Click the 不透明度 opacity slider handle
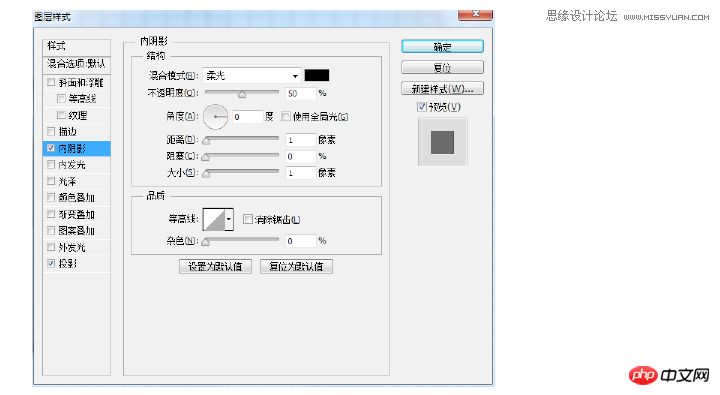The image size is (720, 395). point(242,95)
